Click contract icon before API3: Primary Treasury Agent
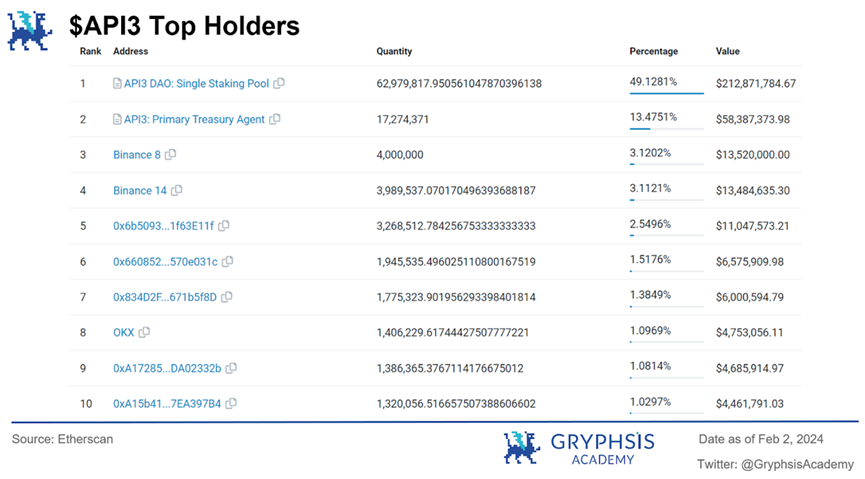This screenshot has height=479, width=865. click(117, 119)
